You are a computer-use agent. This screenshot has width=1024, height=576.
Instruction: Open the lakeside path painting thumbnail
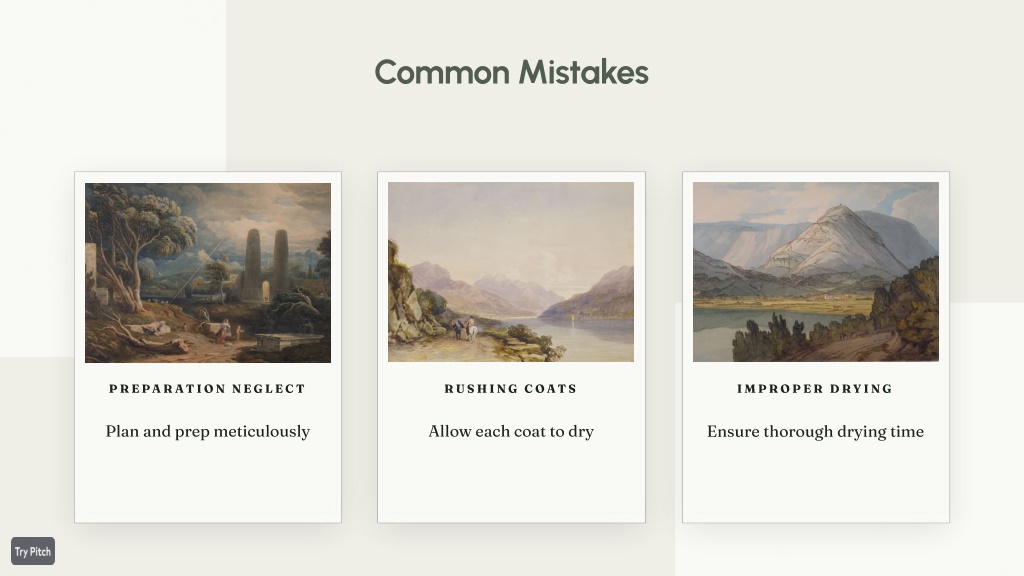[511, 272]
